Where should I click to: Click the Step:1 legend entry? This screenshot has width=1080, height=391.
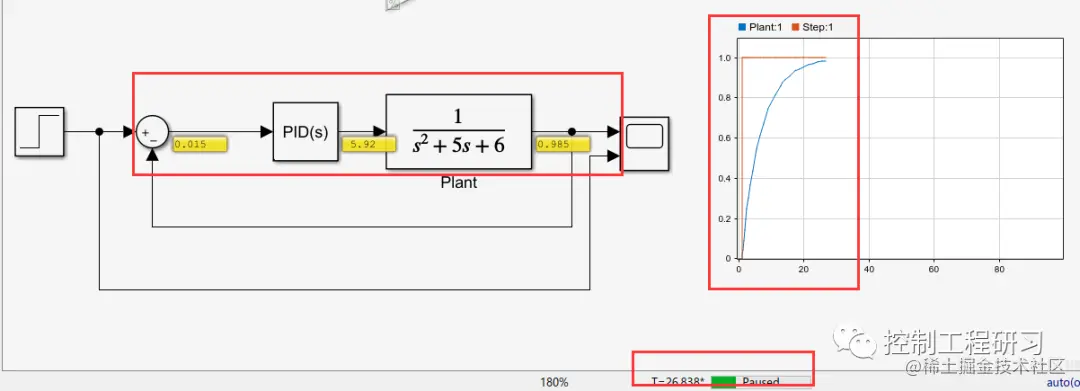(x=813, y=27)
